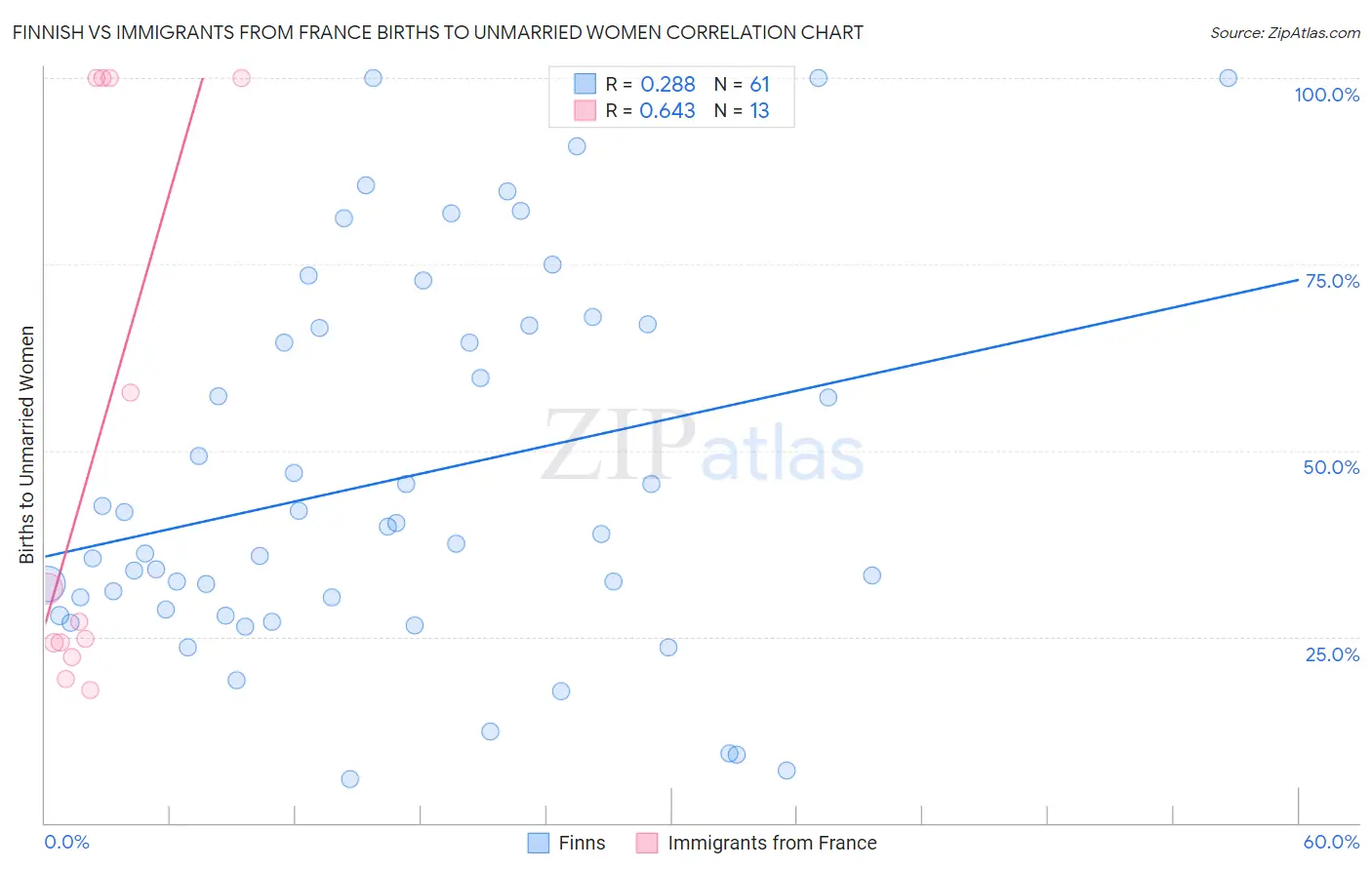Toggle the Finns series label

(x=582, y=843)
